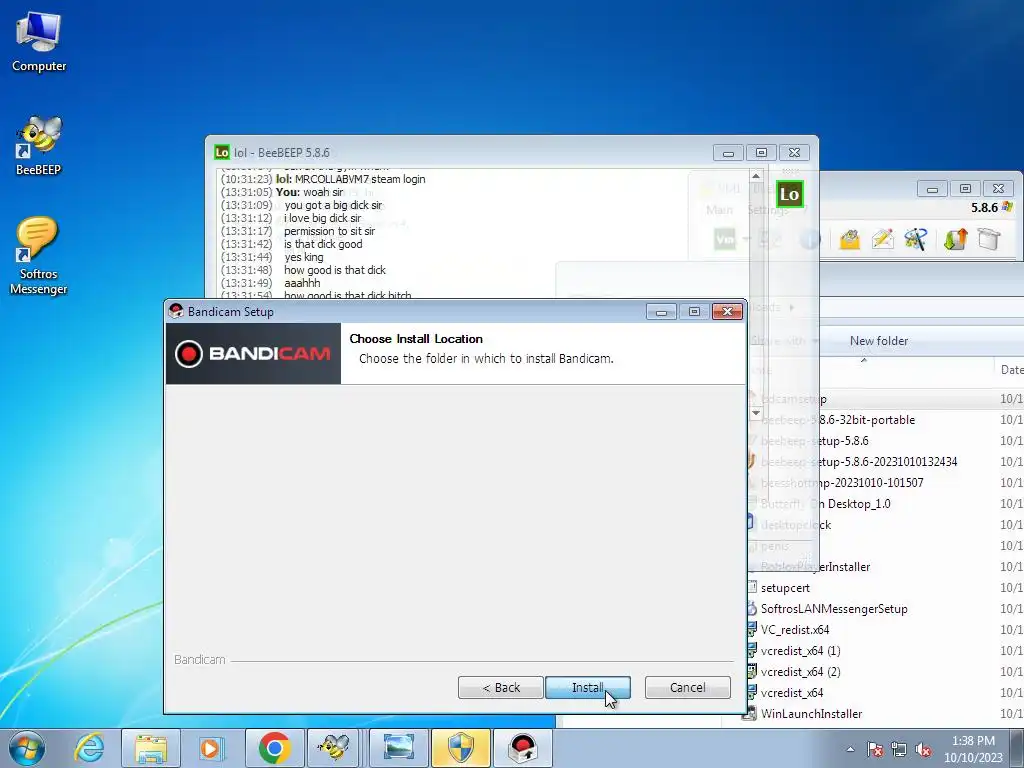Open Windows Media Player from taskbar
Image resolution: width=1024 pixels, height=768 pixels.
[x=210, y=748]
